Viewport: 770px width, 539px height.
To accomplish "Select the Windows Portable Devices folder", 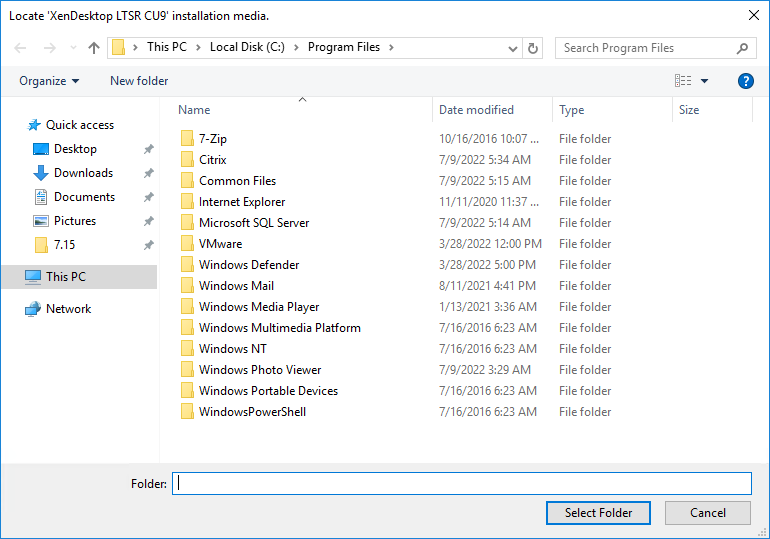I will [268, 391].
